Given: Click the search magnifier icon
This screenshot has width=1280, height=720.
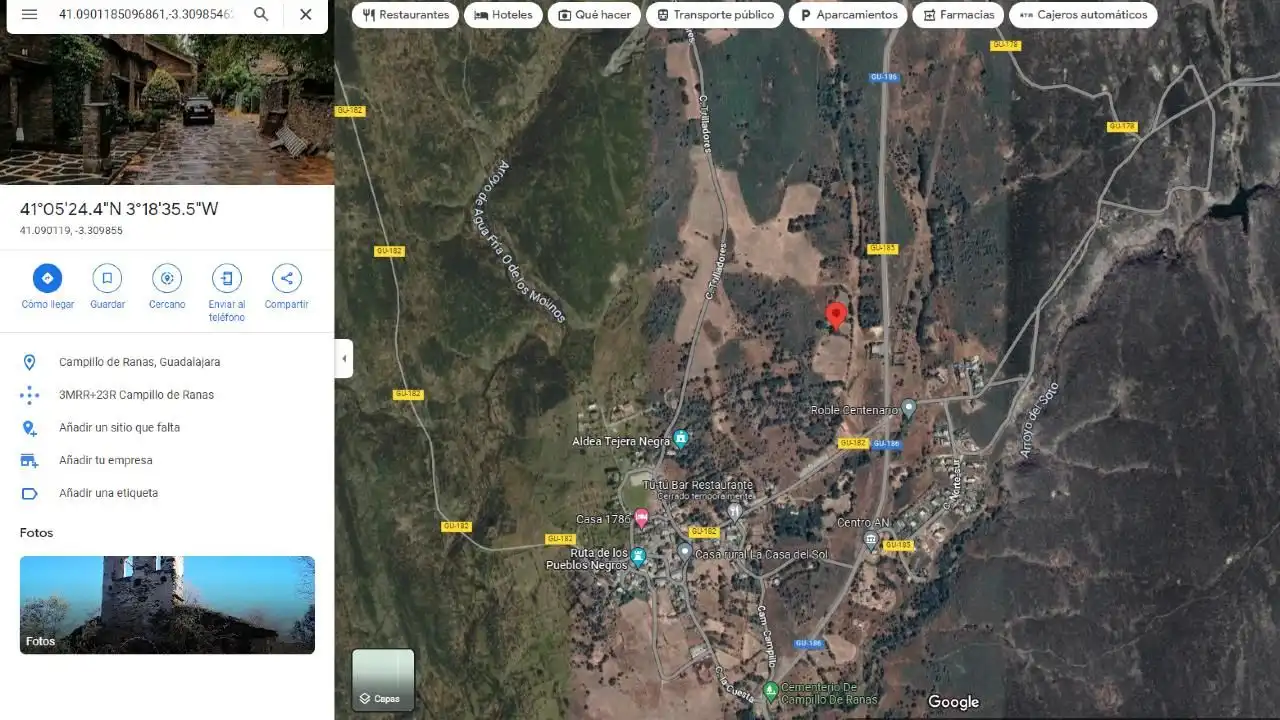Looking at the screenshot, I should pos(261,14).
